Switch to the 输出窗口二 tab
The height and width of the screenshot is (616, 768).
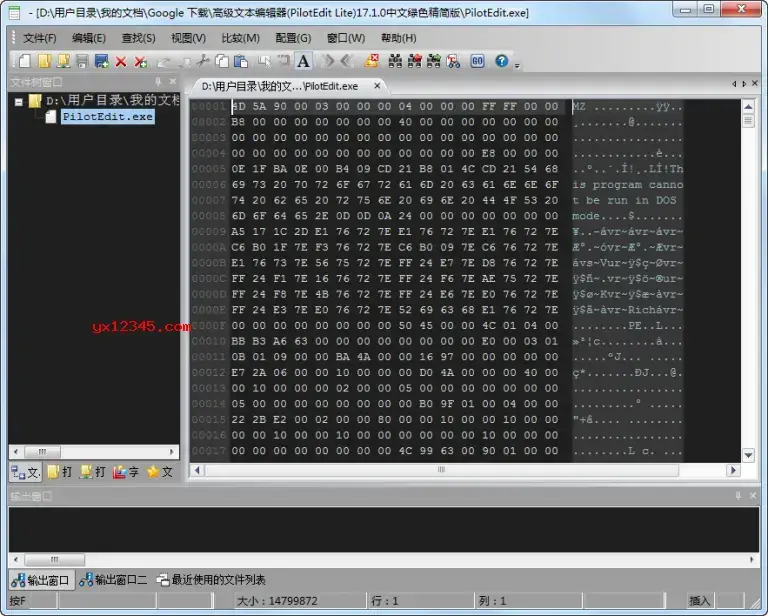tap(113, 580)
